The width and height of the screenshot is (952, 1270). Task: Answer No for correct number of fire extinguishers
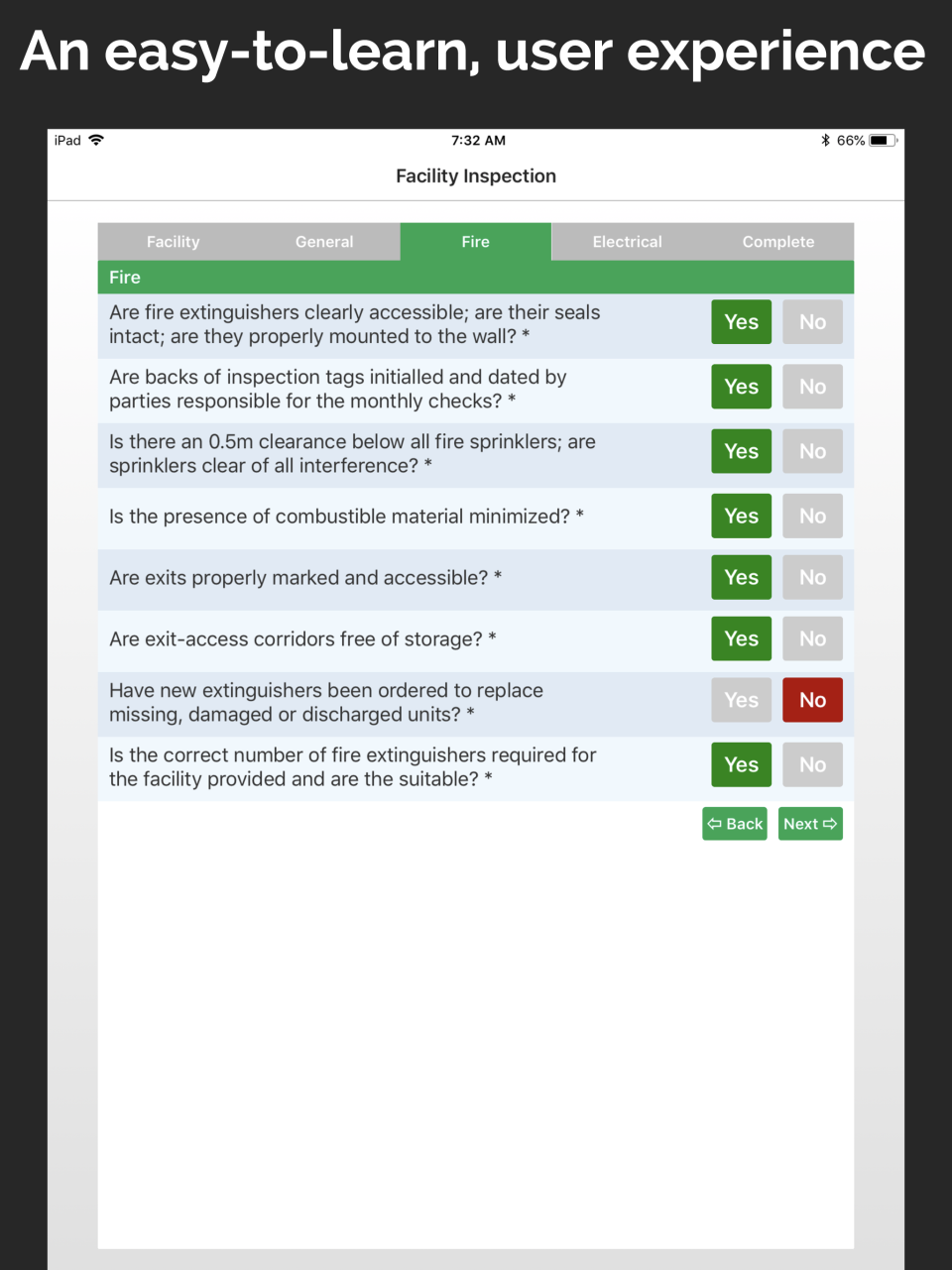coord(812,764)
